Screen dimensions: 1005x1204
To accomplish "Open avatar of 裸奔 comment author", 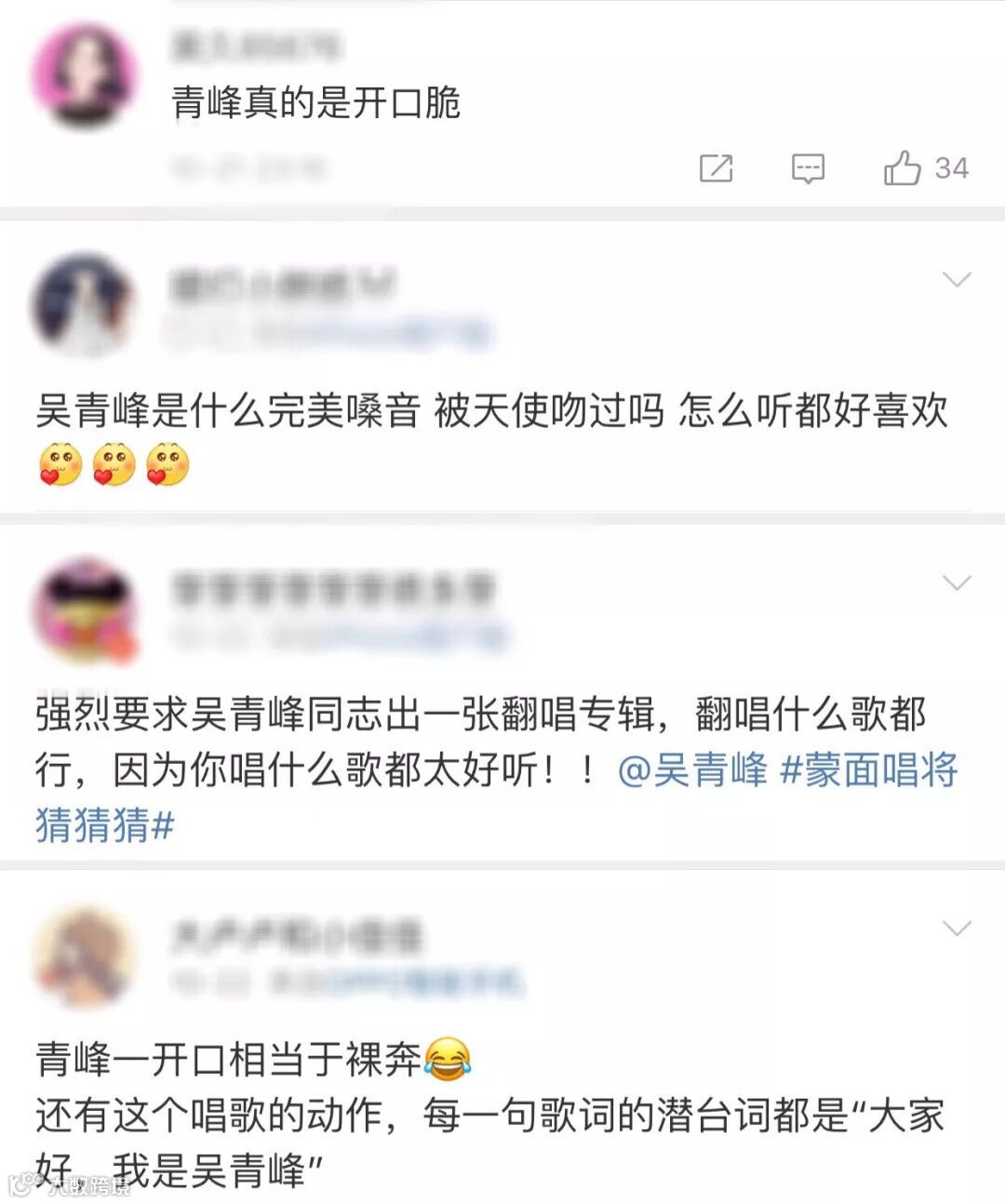I will [85, 956].
